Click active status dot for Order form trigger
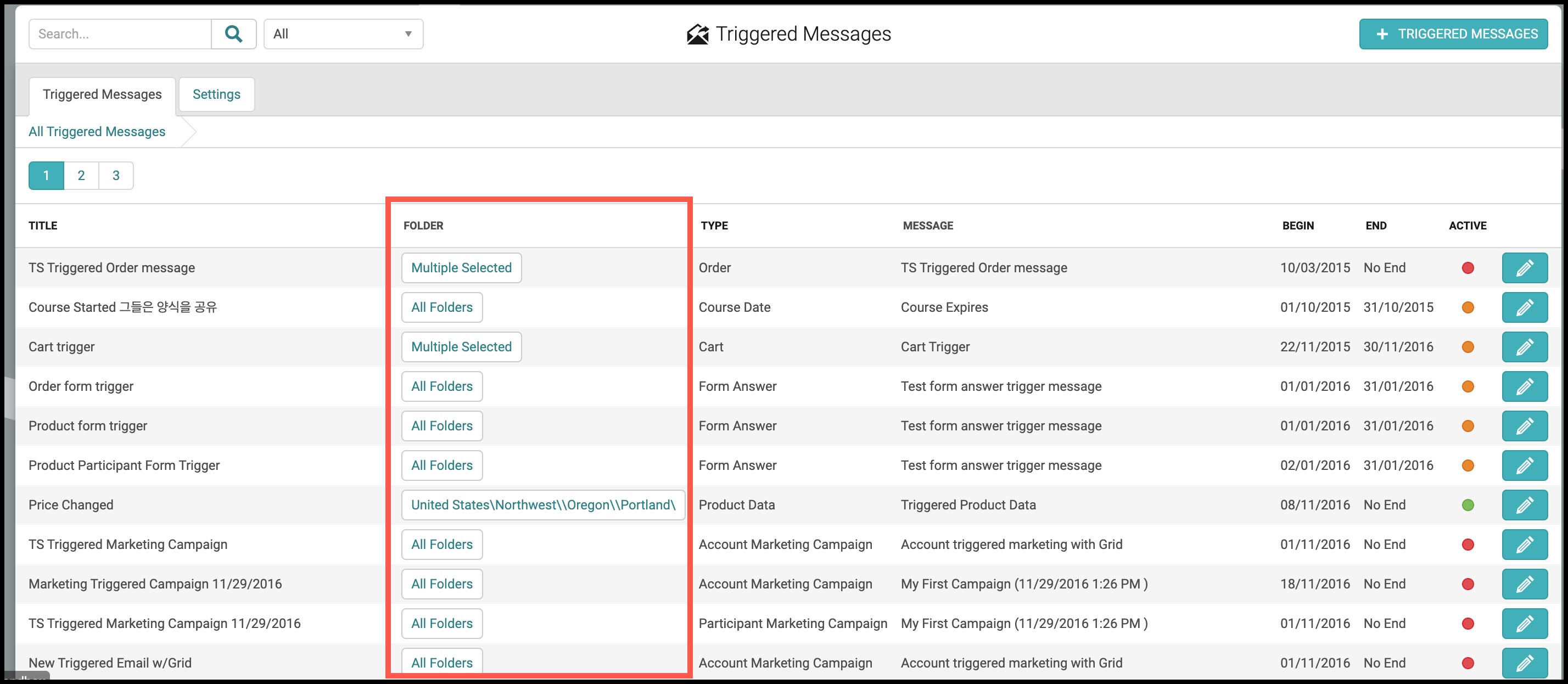This screenshot has width=1568, height=684. (x=1468, y=386)
